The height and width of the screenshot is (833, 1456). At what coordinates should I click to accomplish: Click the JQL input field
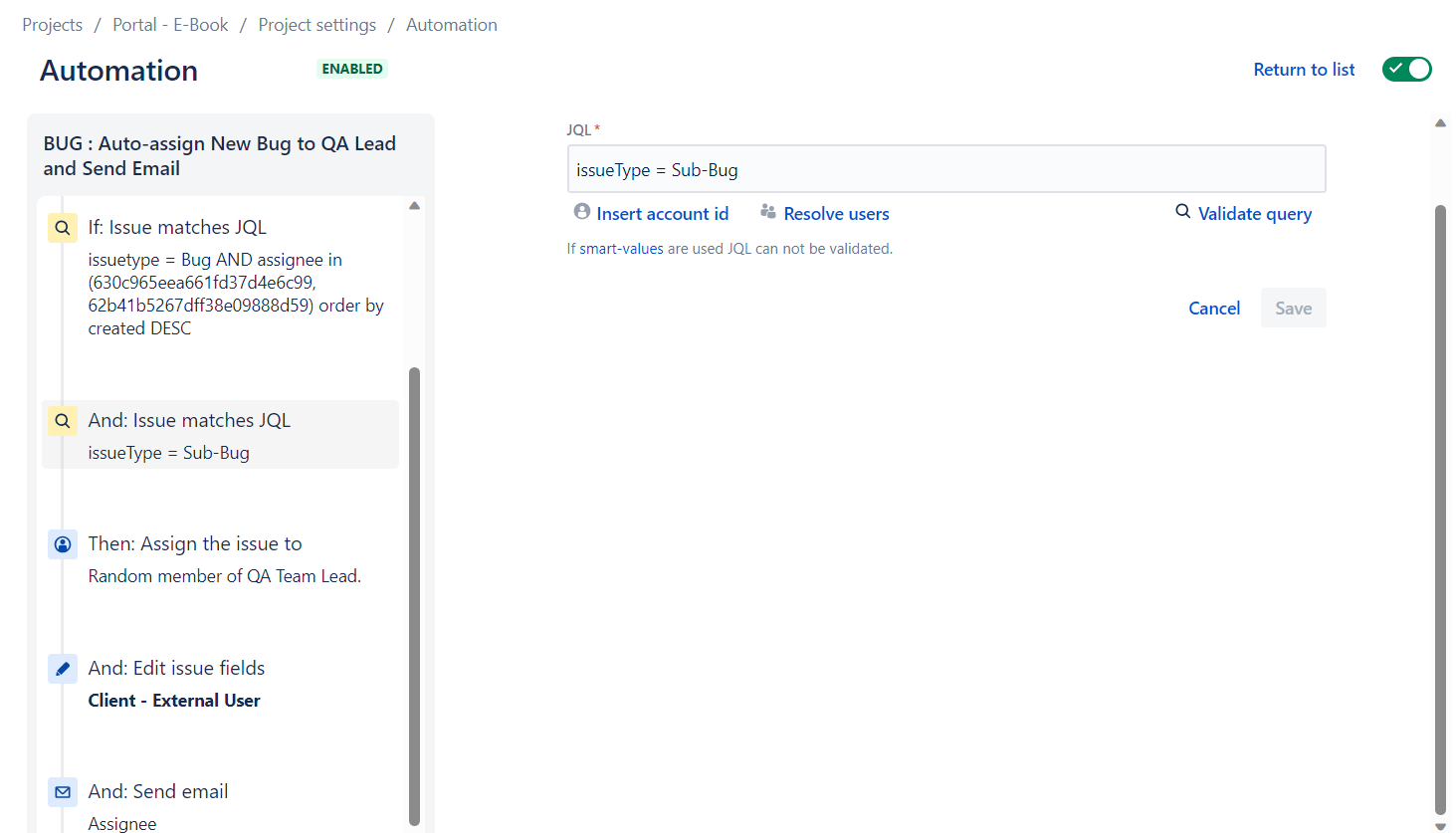tap(946, 169)
